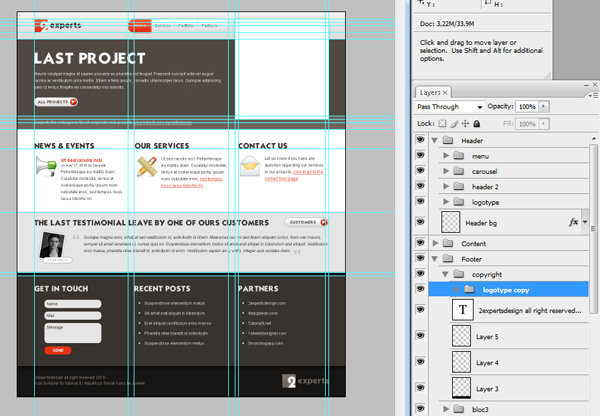Click the Content group folder icon
Image resolution: width=600 pixels, height=416 pixels.
[448, 243]
